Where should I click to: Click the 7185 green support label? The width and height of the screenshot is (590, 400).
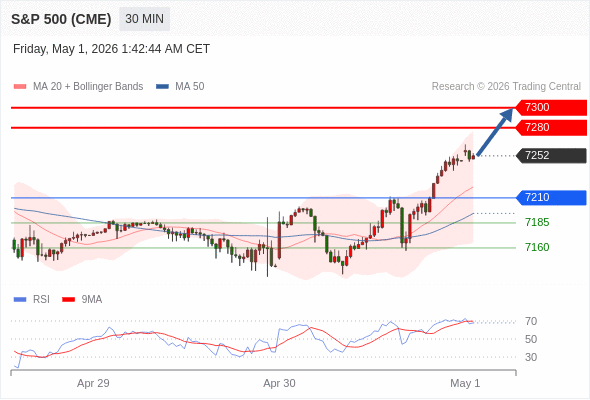[x=537, y=222]
